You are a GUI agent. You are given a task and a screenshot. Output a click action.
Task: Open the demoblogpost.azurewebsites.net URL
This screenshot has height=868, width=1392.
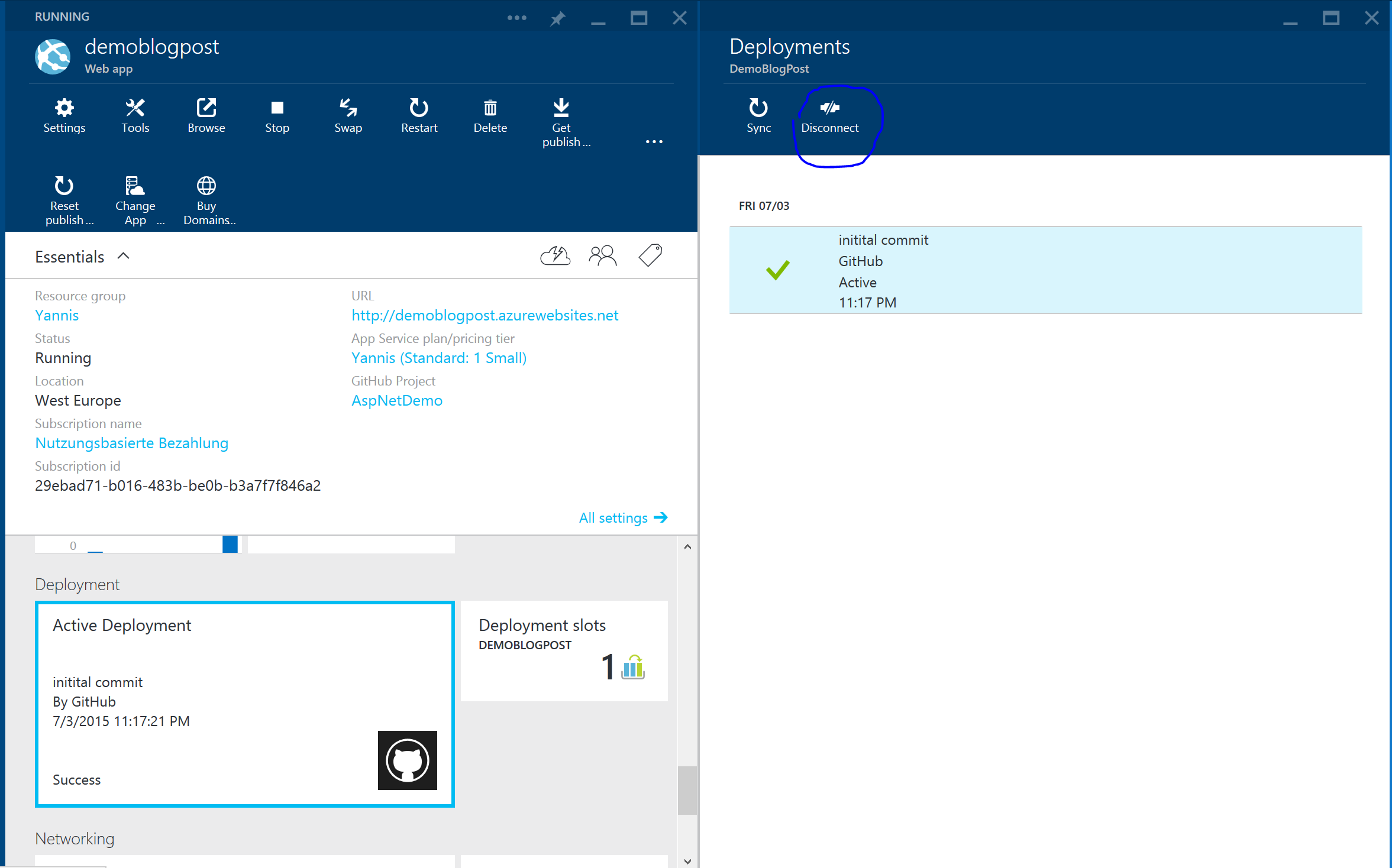pyautogui.click(x=485, y=315)
